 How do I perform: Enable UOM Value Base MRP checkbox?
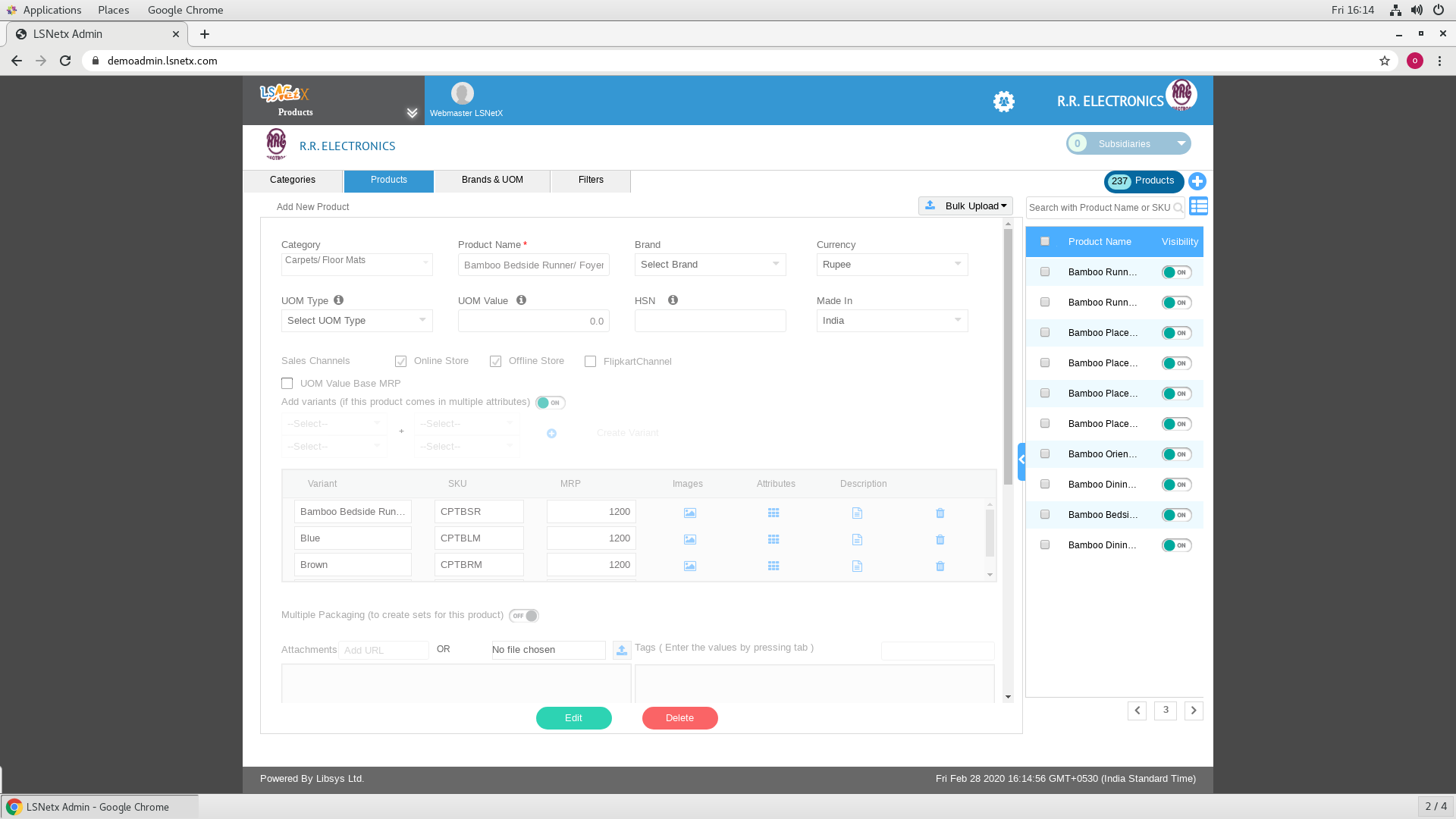[287, 384]
